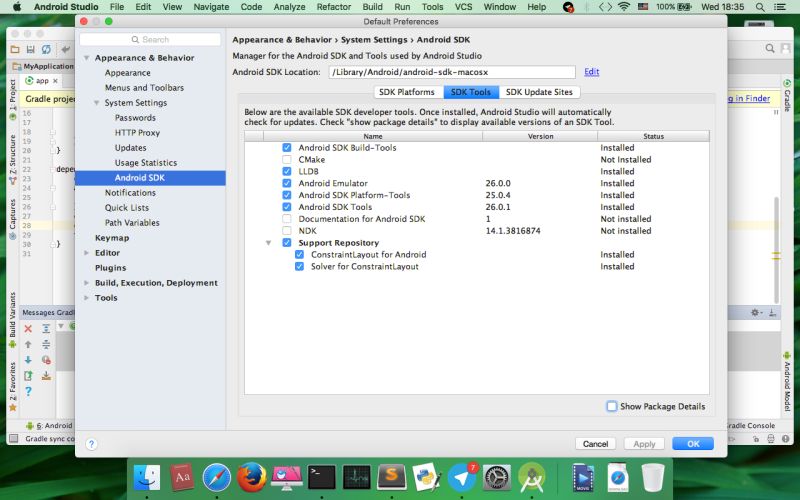
Task: Switch to SDK Update Sites tab
Action: tap(539, 92)
